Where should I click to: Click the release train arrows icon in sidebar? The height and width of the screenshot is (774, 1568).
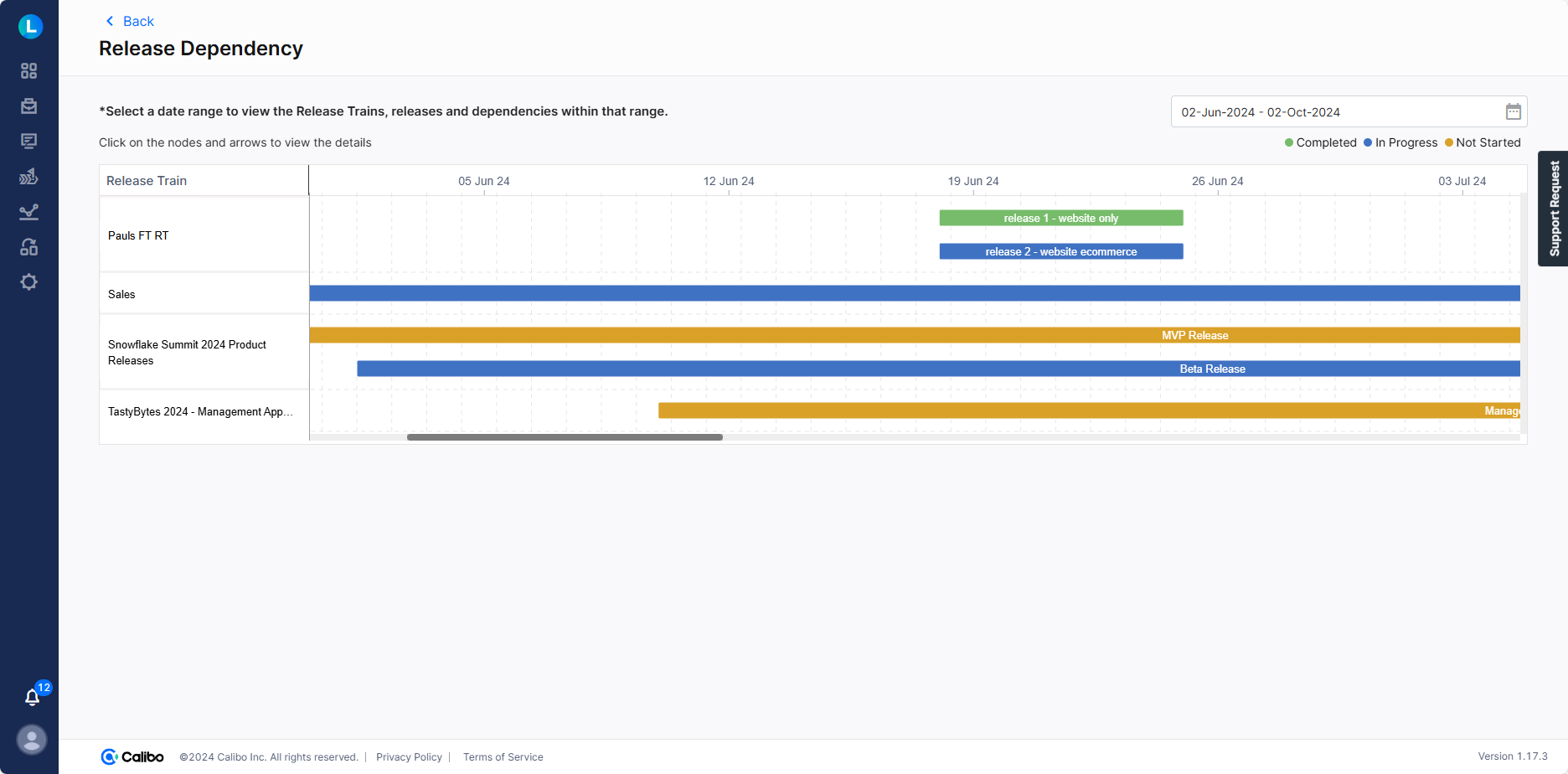tap(28, 176)
